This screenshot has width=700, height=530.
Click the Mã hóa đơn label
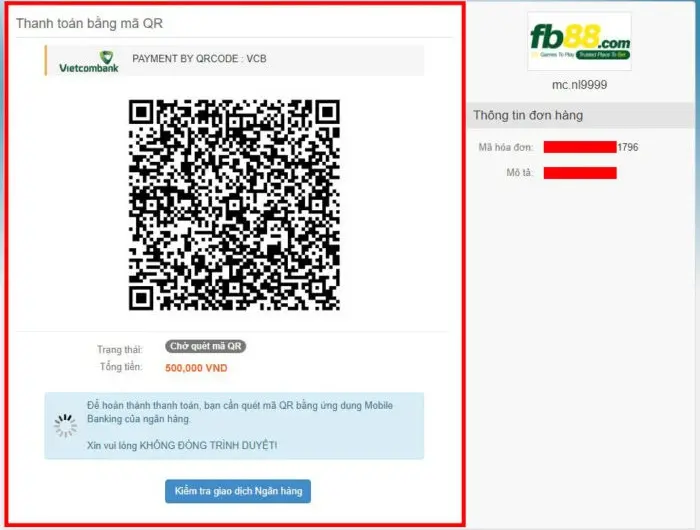506,147
